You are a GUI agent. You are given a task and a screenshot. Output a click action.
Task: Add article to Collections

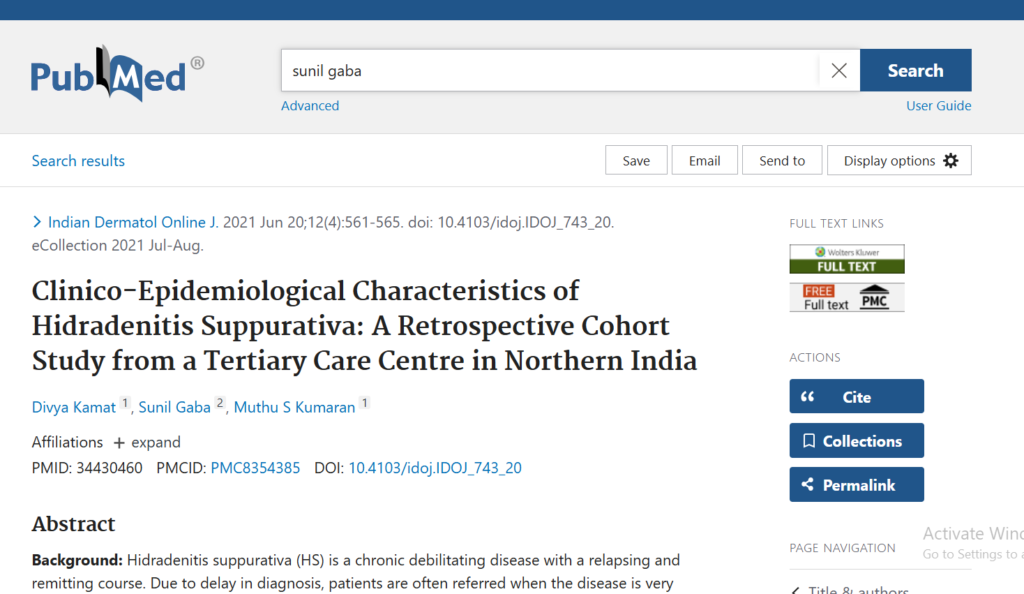tap(856, 441)
